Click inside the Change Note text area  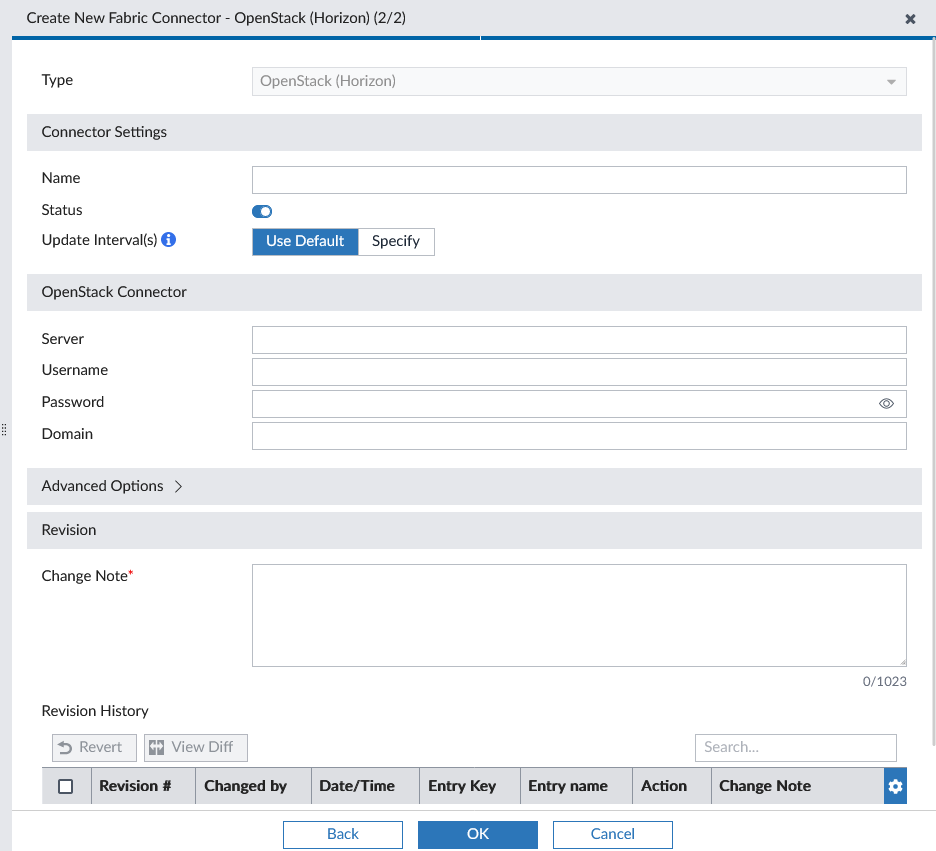579,614
